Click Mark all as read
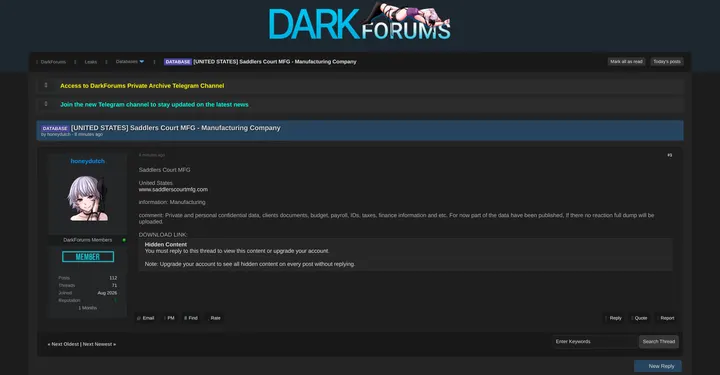This screenshot has width=720, height=375. pyautogui.click(x=626, y=62)
